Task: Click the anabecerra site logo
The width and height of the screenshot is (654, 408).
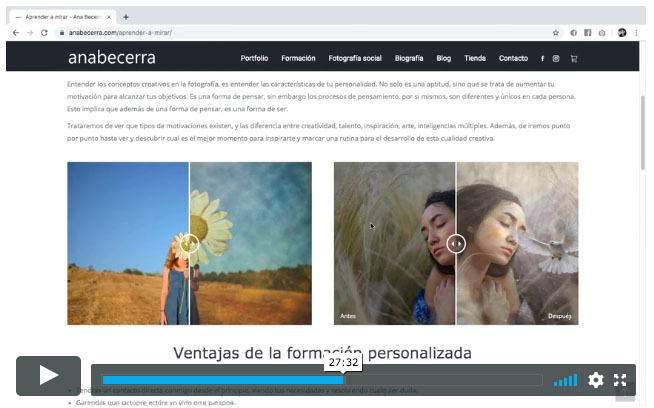Action: tap(111, 58)
